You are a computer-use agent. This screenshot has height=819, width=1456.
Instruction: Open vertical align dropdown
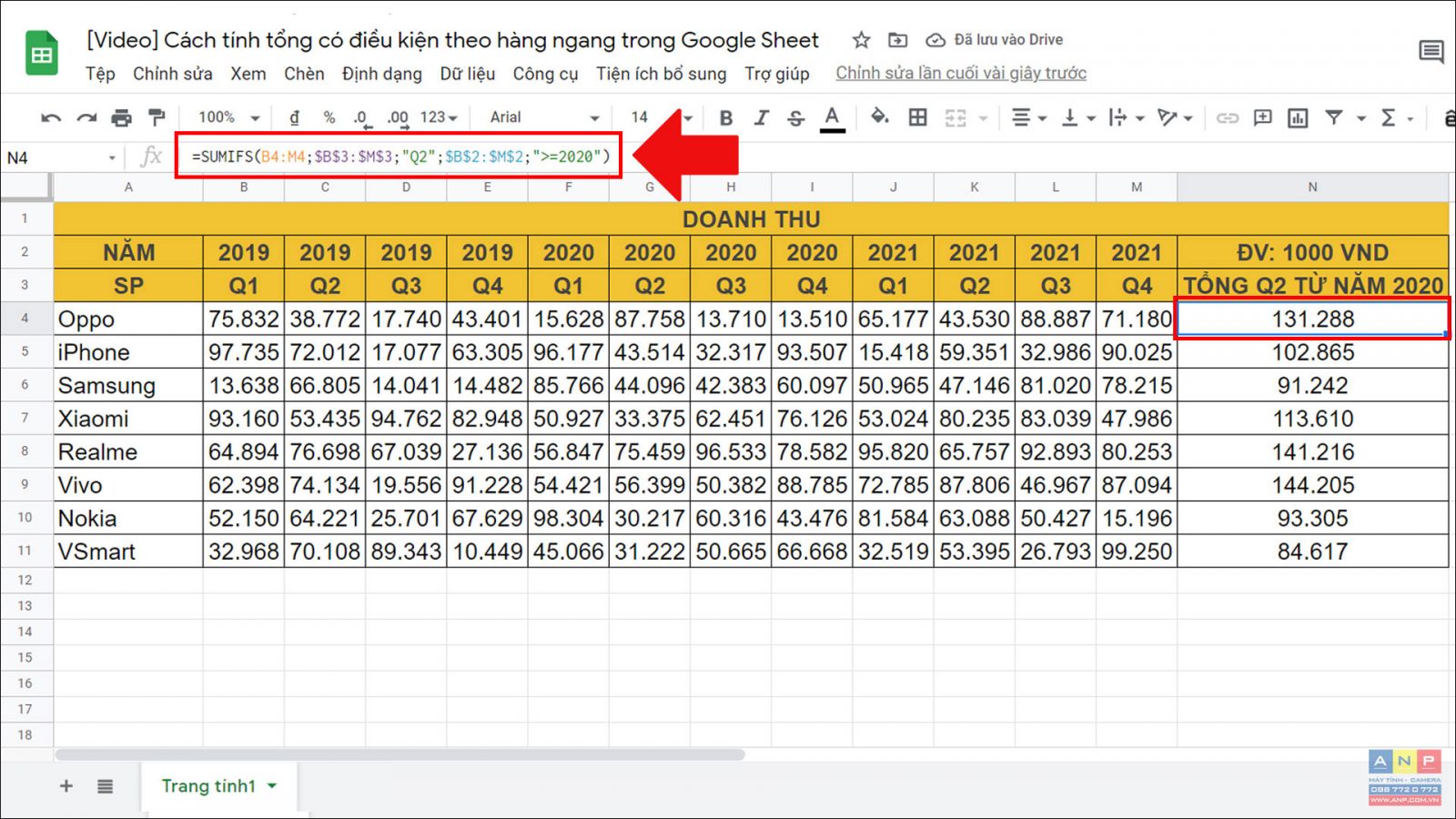pos(1078,117)
